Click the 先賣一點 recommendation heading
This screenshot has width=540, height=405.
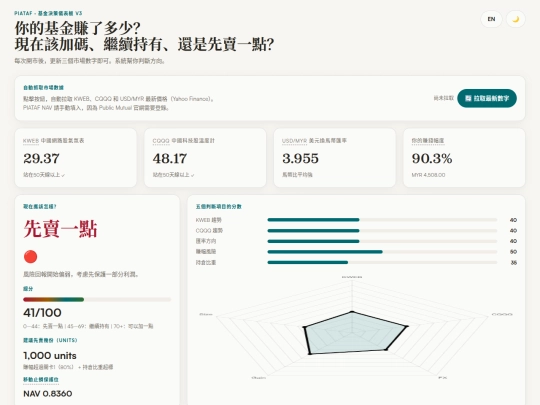click(61, 229)
